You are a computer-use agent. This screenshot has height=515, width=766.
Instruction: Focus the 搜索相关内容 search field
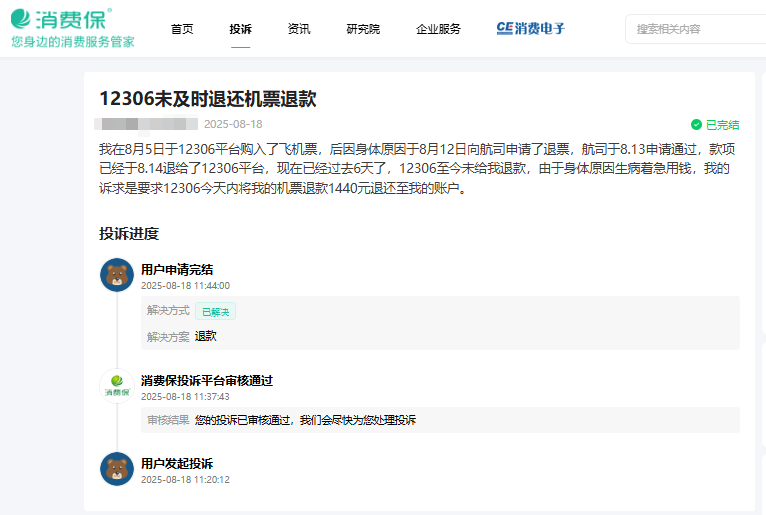pos(696,29)
